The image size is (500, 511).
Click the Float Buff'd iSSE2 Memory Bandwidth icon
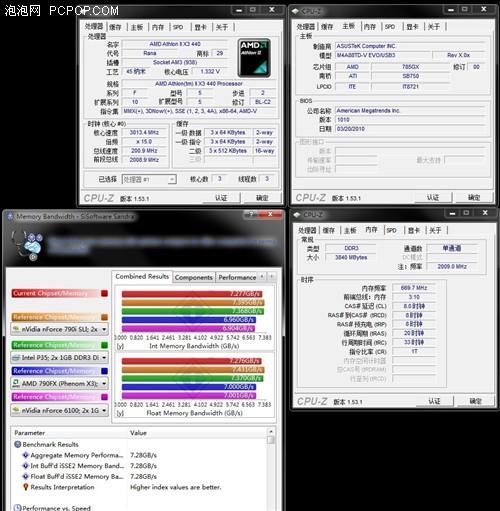(x=25, y=476)
